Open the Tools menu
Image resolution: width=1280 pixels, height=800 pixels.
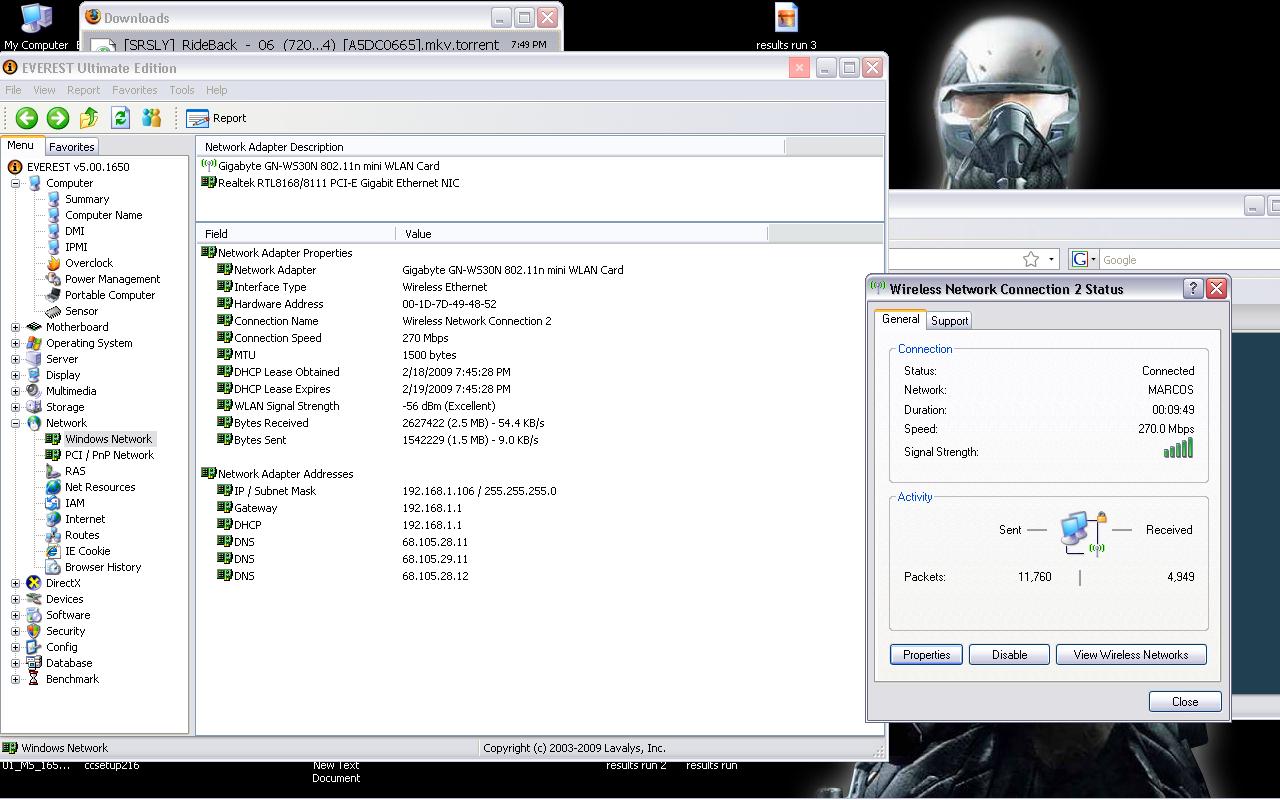click(x=181, y=90)
